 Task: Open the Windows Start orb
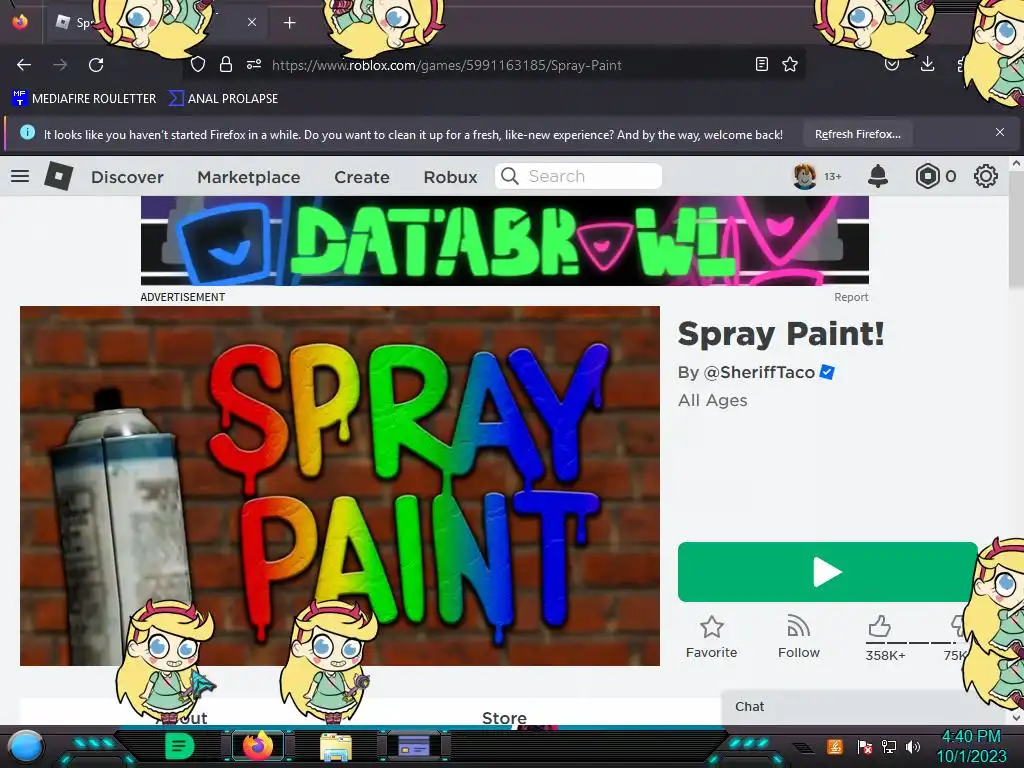point(26,746)
